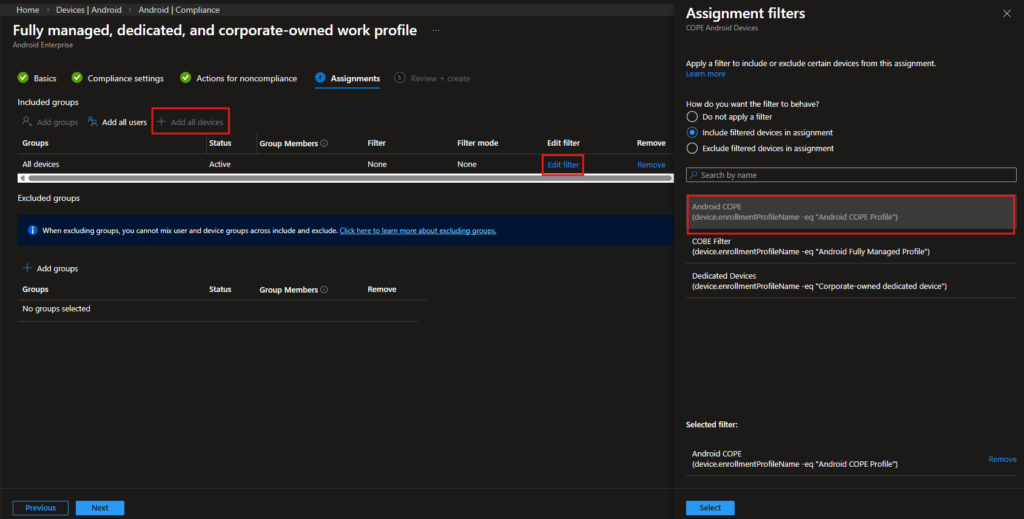Choose Exclude filtered devices in assignment
1024x519 pixels.
pos(691,148)
